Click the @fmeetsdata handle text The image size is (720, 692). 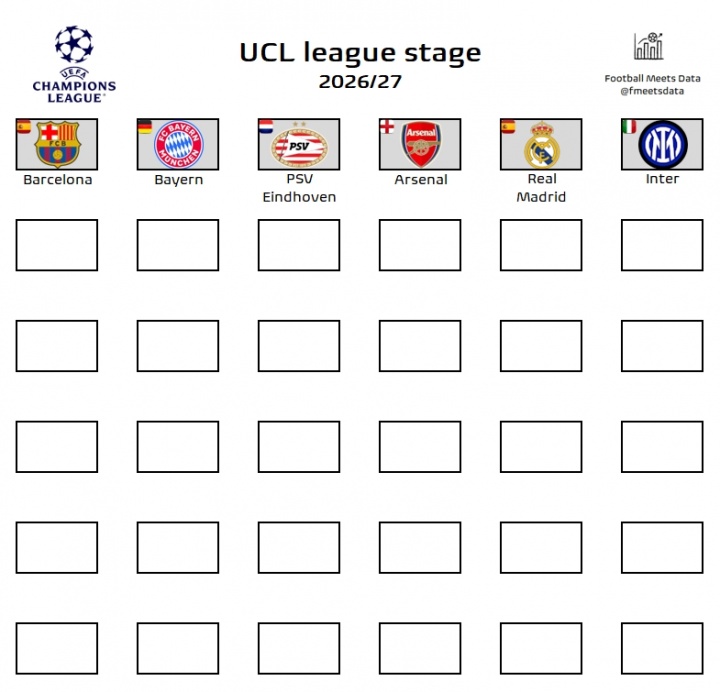click(x=650, y=91)
